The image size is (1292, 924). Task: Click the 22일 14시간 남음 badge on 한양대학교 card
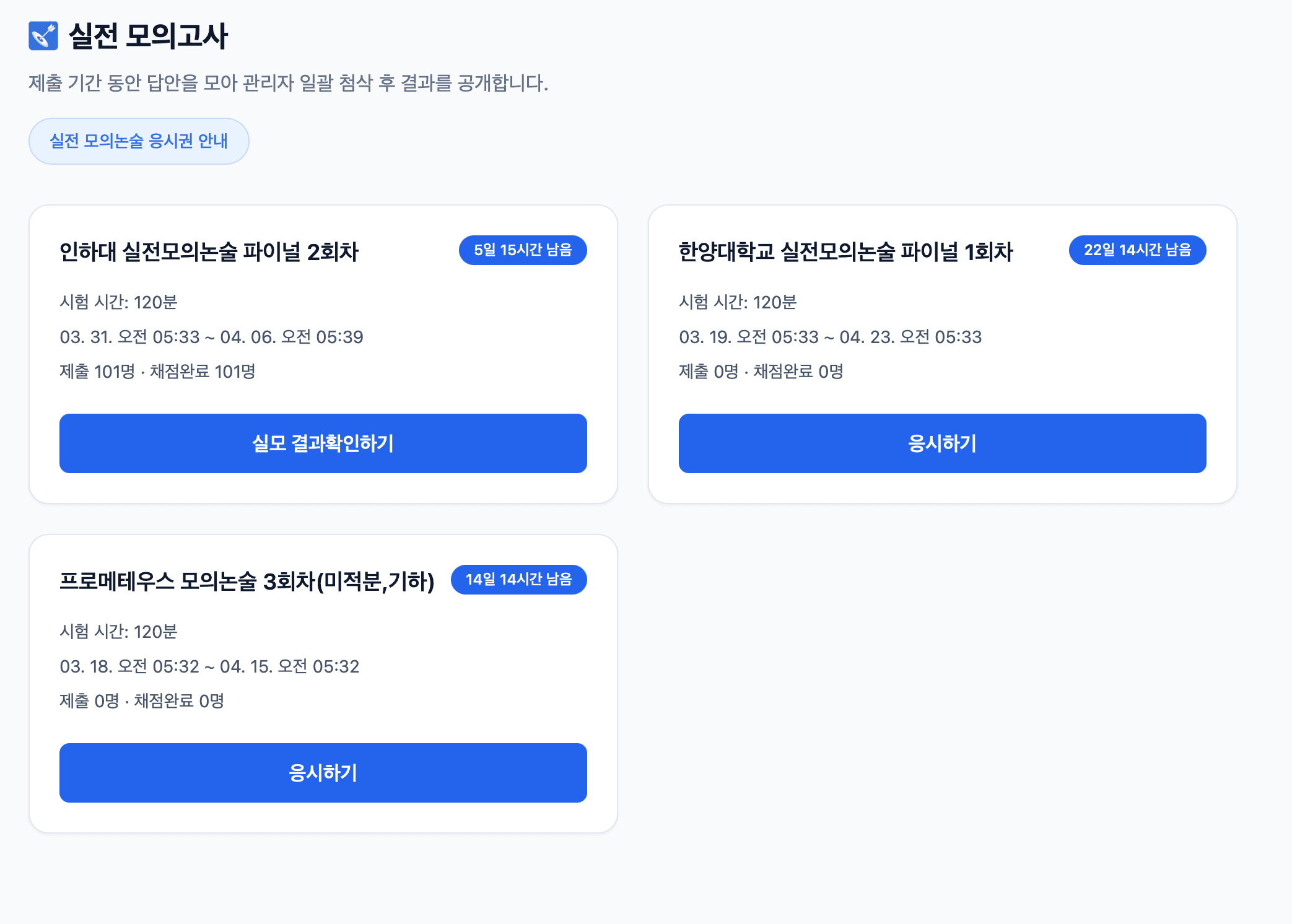(x=1137, y=250)
